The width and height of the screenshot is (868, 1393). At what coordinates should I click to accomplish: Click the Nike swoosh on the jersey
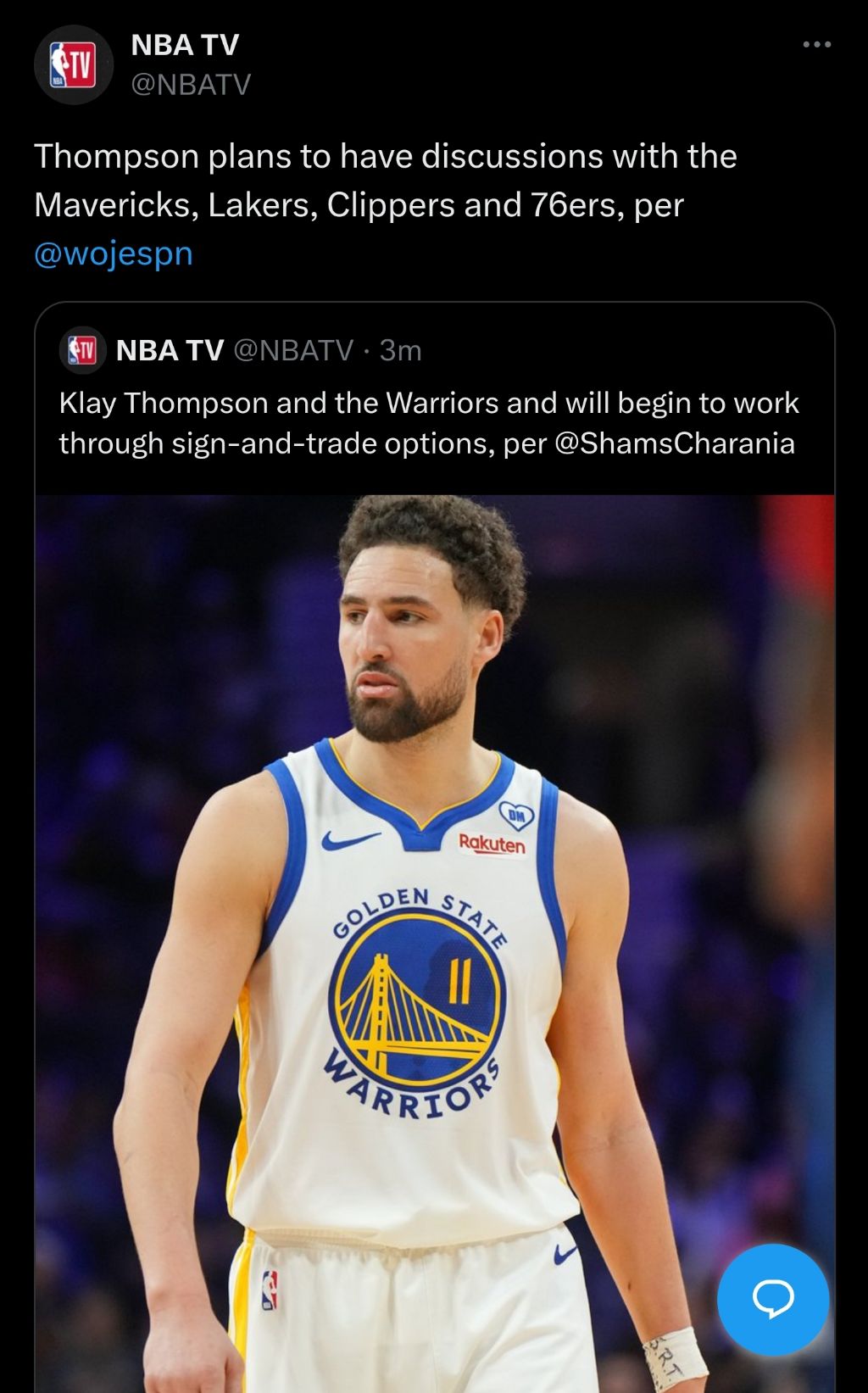coord(349,840)
